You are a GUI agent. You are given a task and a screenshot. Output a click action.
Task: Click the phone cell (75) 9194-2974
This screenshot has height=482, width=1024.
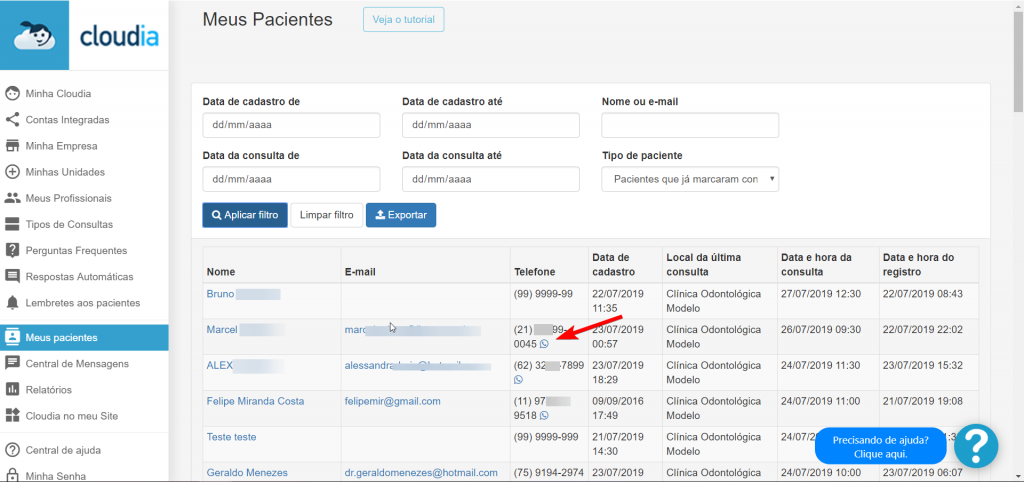[547, 472]
